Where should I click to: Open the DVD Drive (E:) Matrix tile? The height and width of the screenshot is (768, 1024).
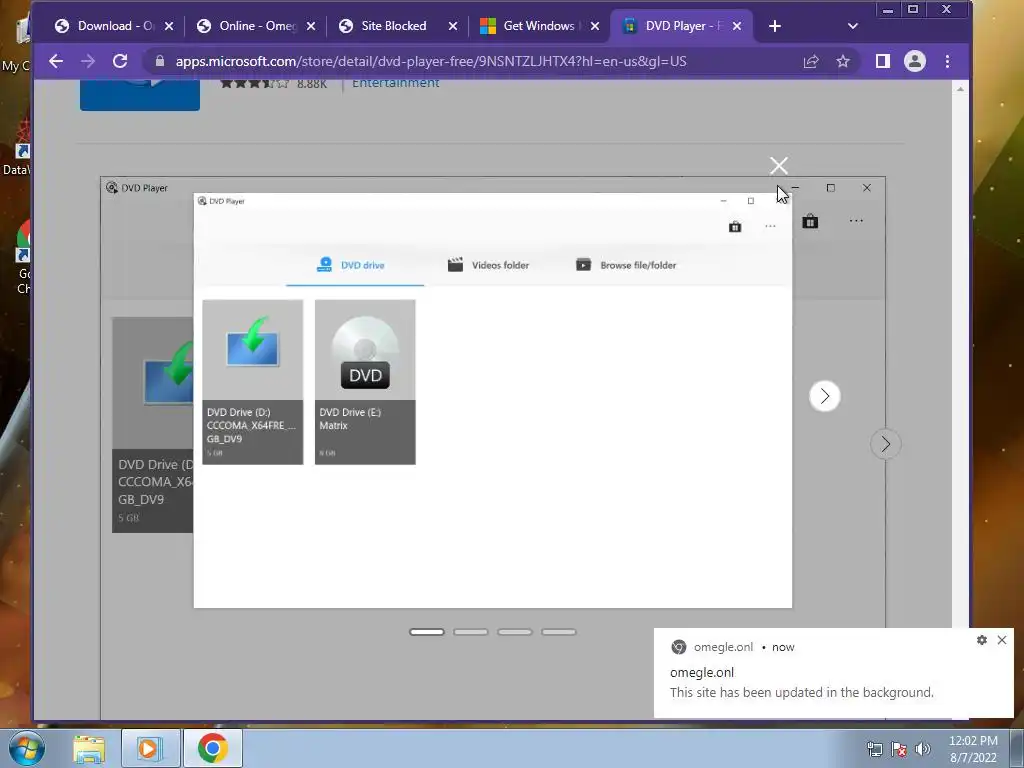365,382
